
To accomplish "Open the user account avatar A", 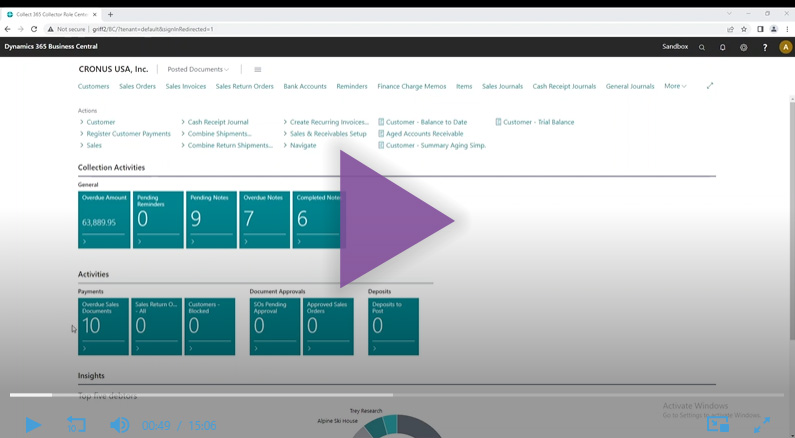I will pyautogui.click(x=785, y=47).
